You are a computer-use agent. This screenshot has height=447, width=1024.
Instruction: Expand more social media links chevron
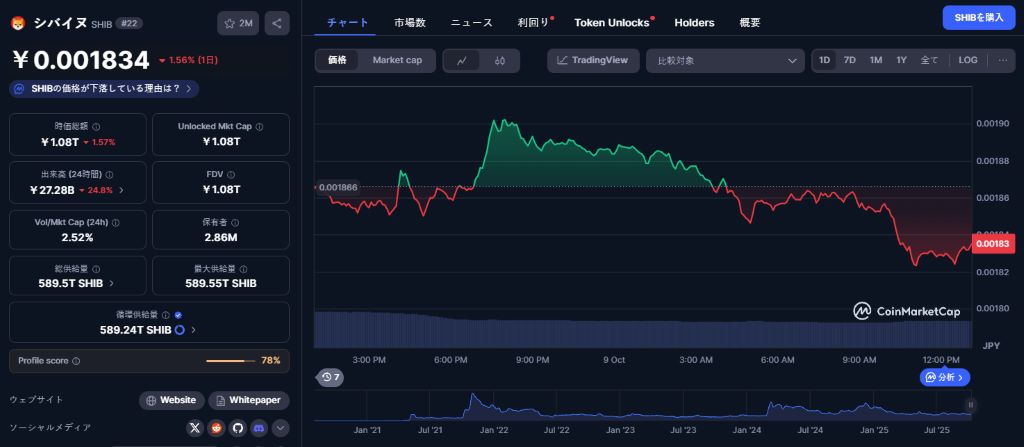280,428
